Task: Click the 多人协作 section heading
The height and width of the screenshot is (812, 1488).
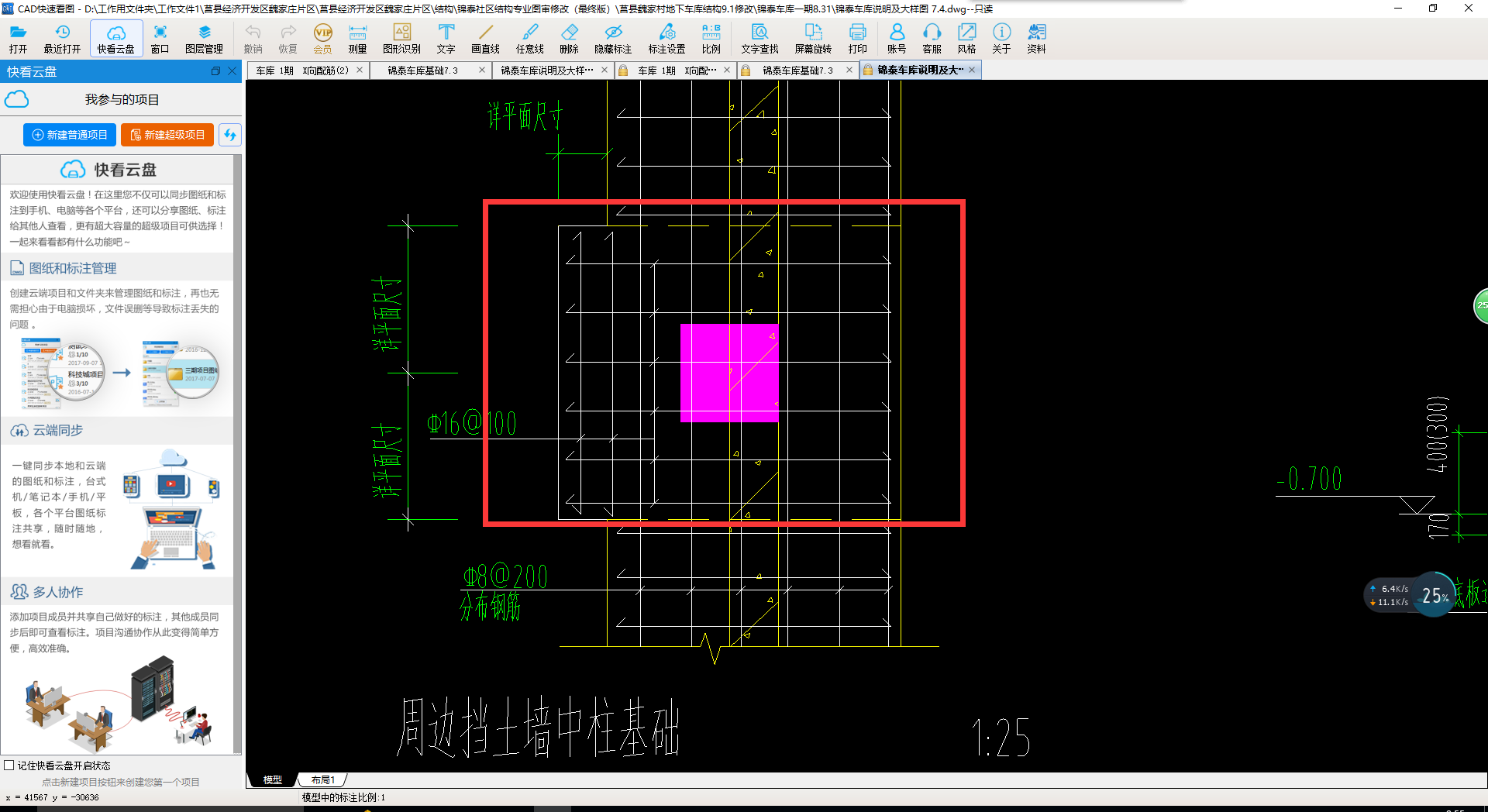Action: click(57, 592)
